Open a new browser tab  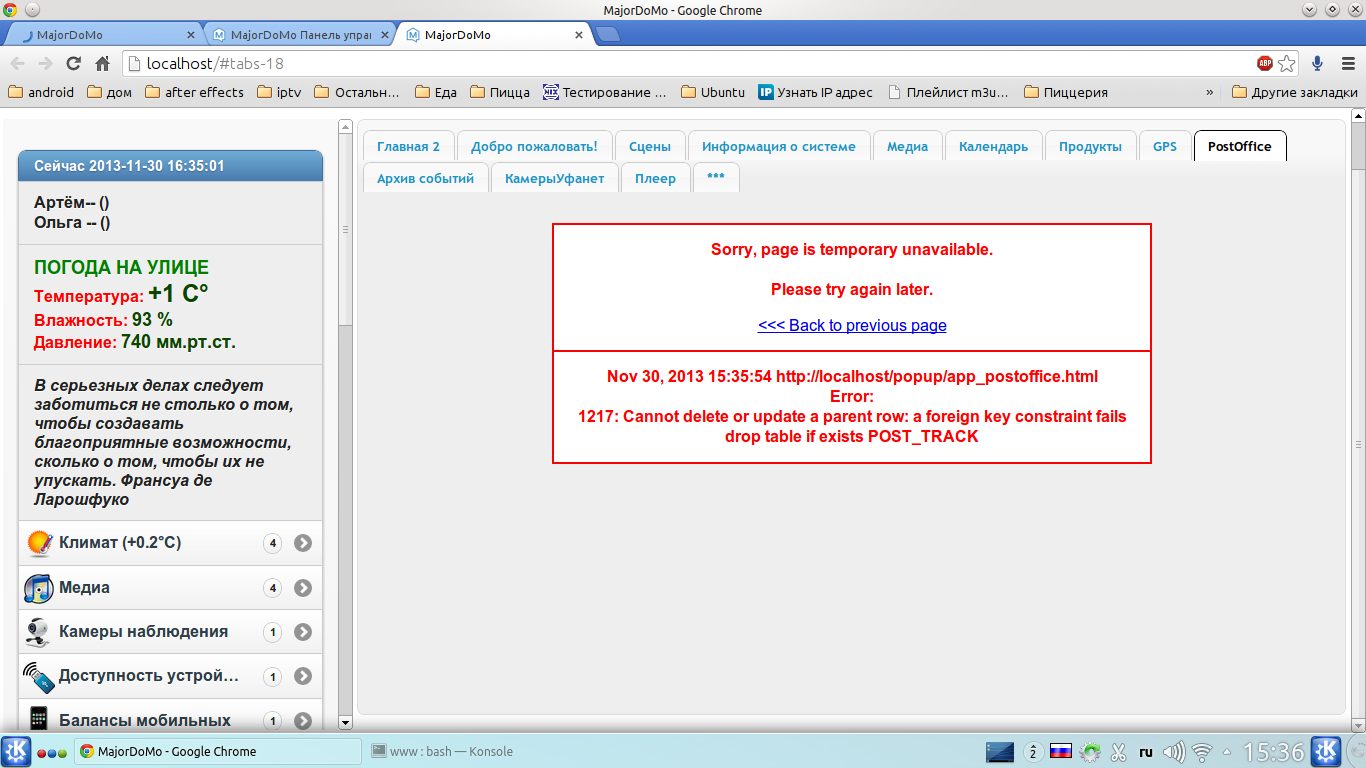coord(607,35)
